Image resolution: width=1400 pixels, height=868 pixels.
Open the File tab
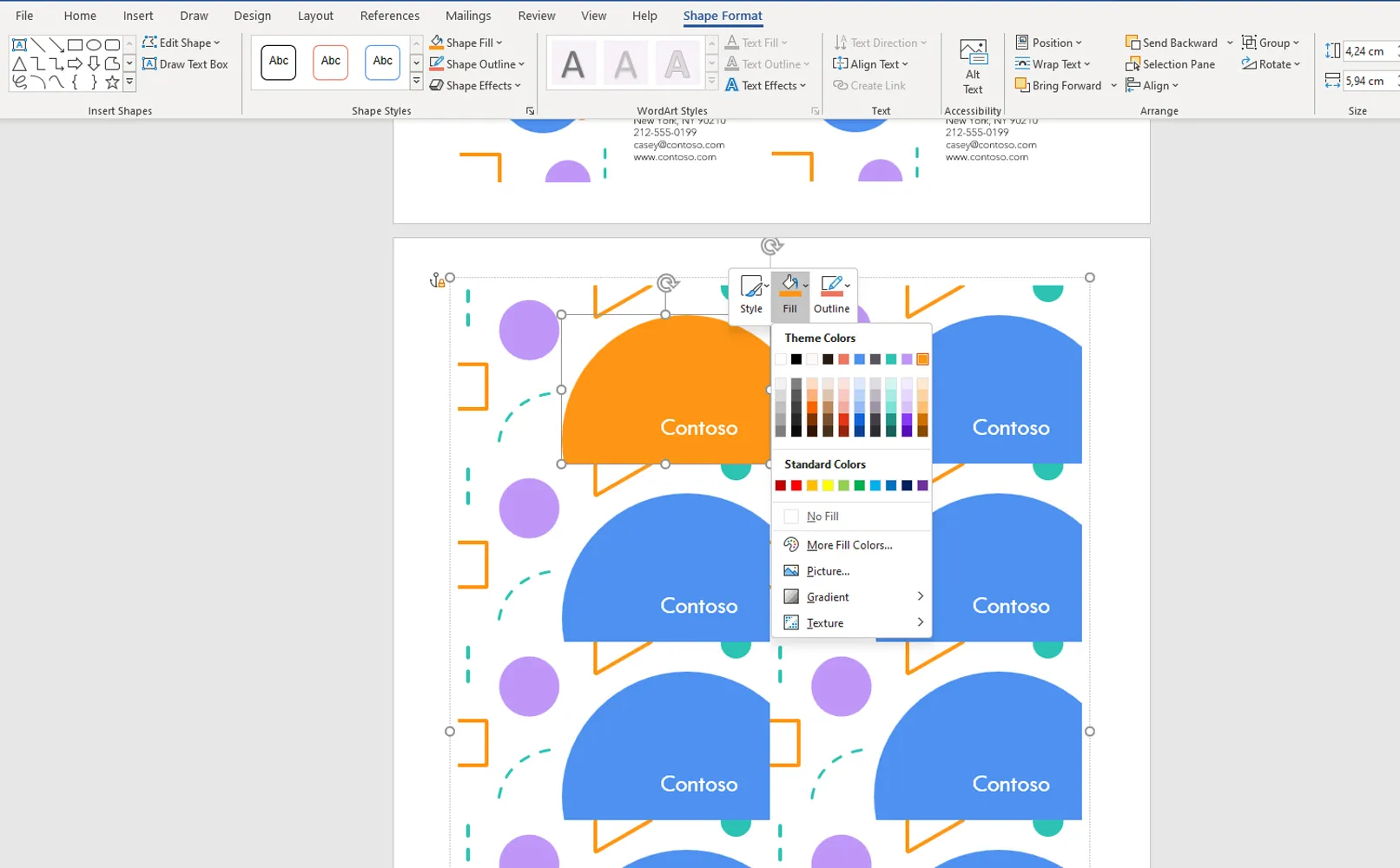pyautogui.click(x=24, y=16)
